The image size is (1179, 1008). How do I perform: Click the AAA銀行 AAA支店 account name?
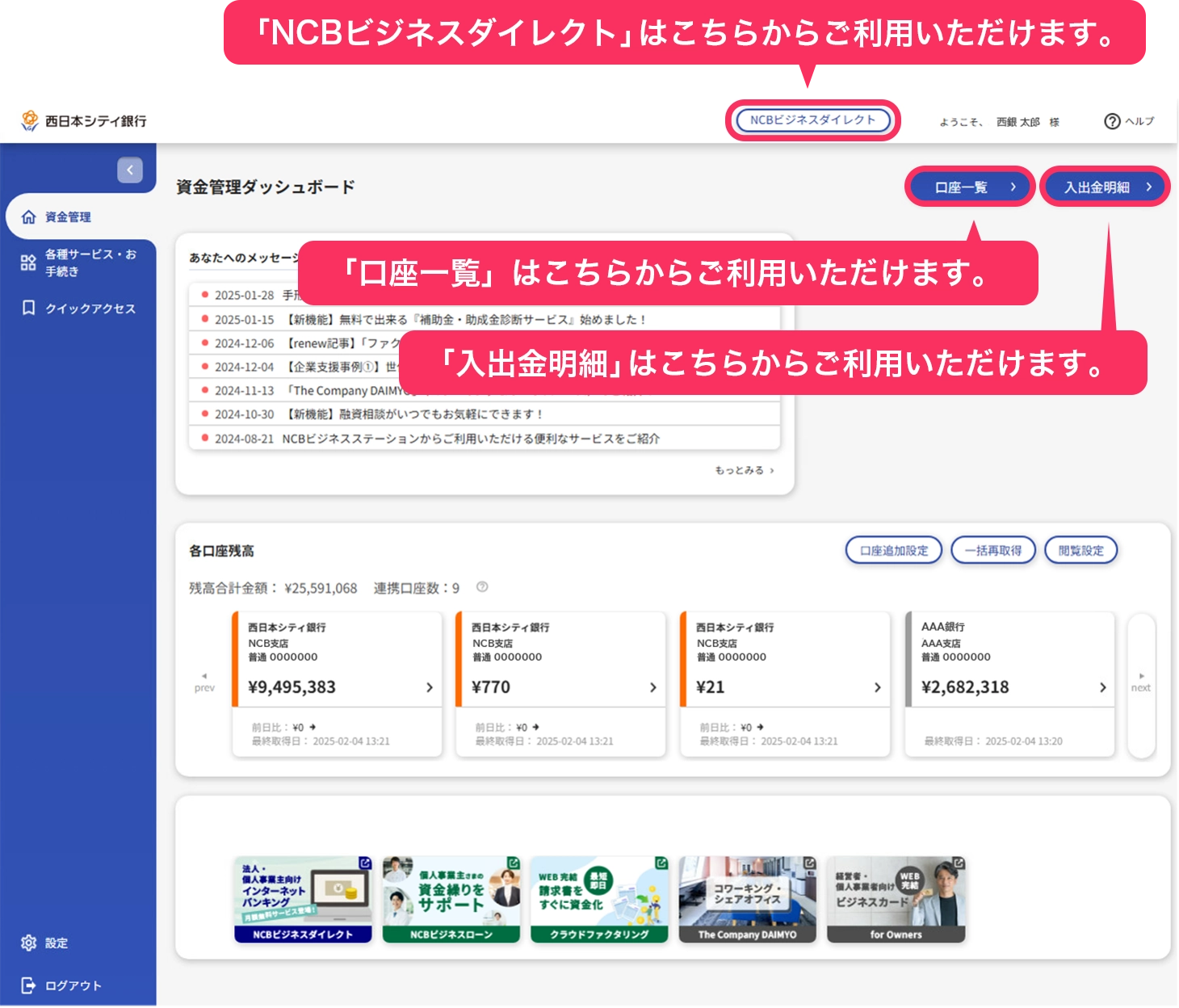click(x=943, y=635)
